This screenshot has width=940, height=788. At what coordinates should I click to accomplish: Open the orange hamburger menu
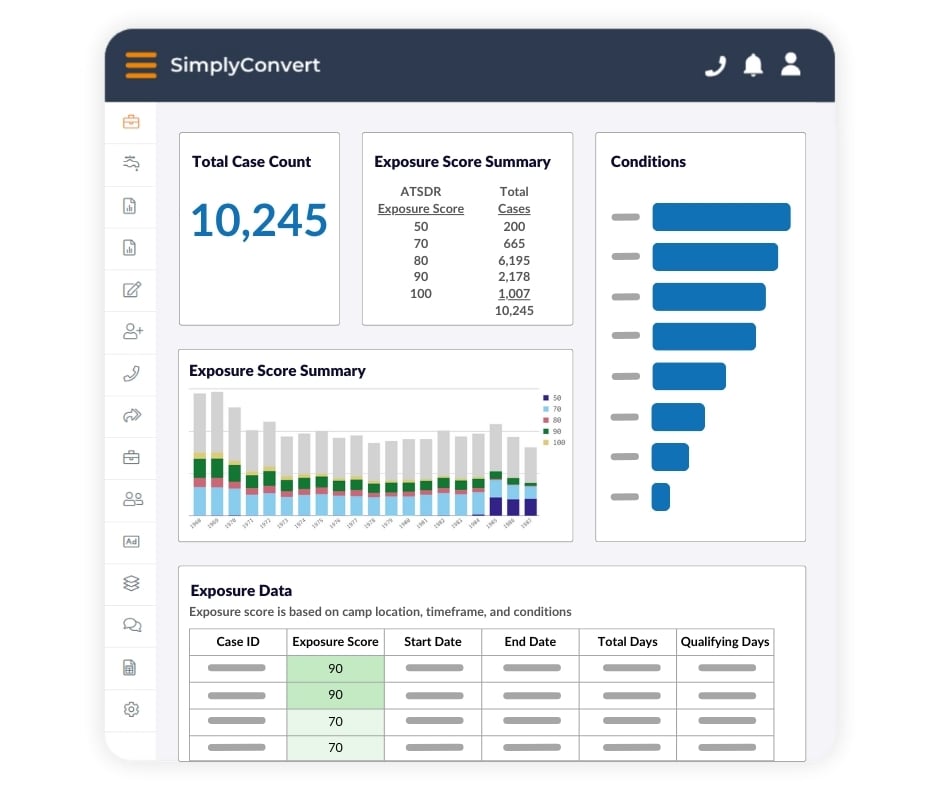141,65
